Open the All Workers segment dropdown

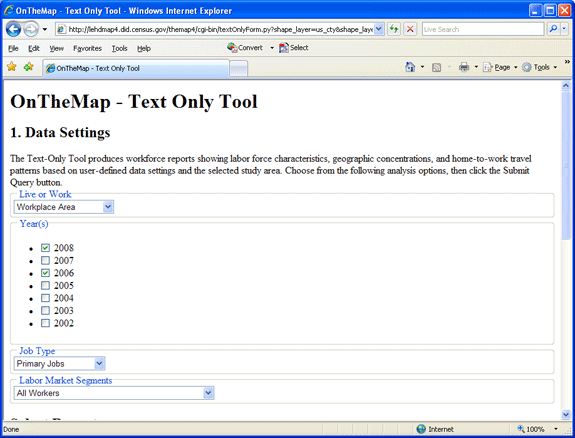tap(114, 393)
